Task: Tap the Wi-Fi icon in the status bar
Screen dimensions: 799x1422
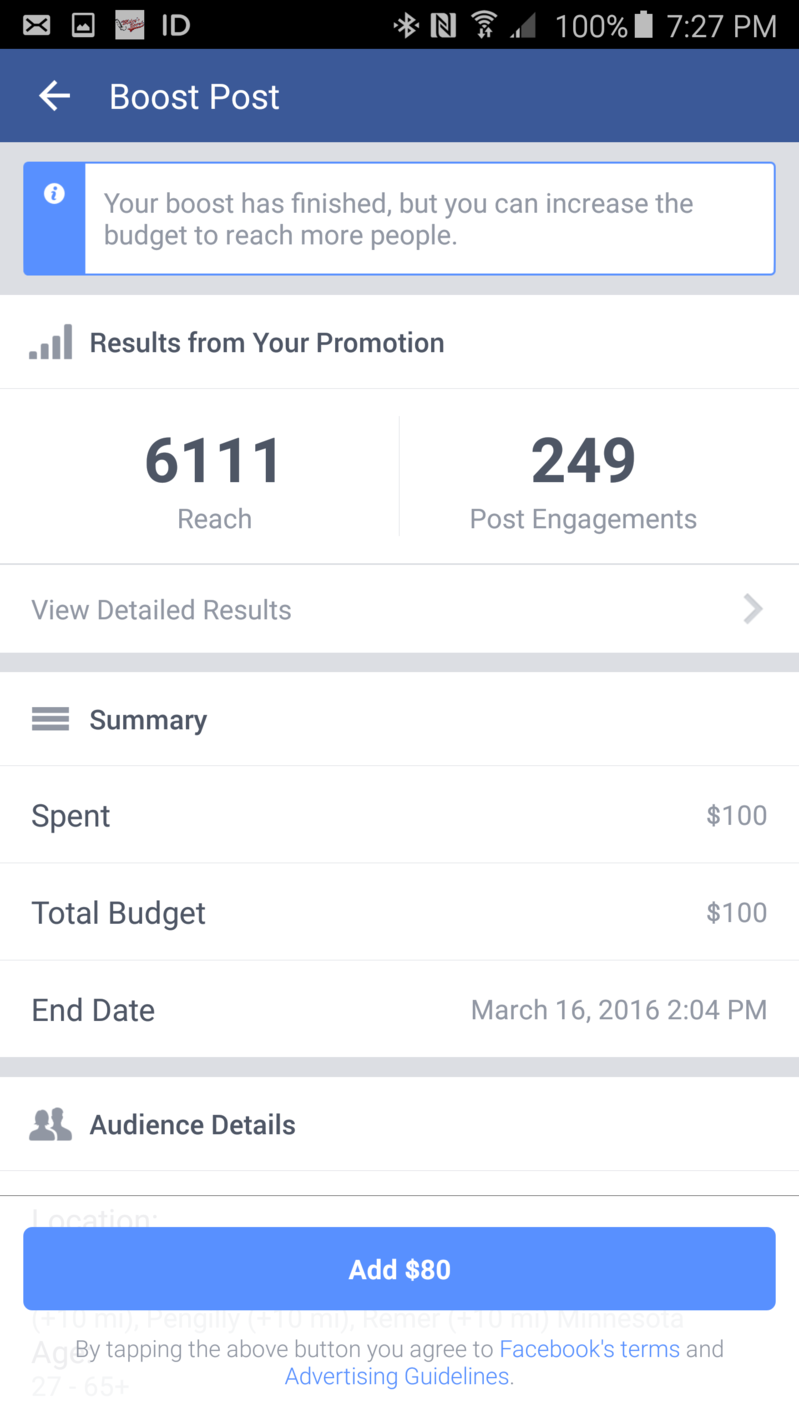Action: [484, 25]
